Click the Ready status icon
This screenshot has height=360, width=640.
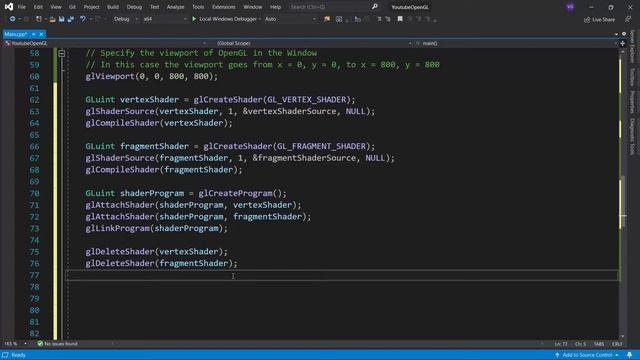point(5,355)
